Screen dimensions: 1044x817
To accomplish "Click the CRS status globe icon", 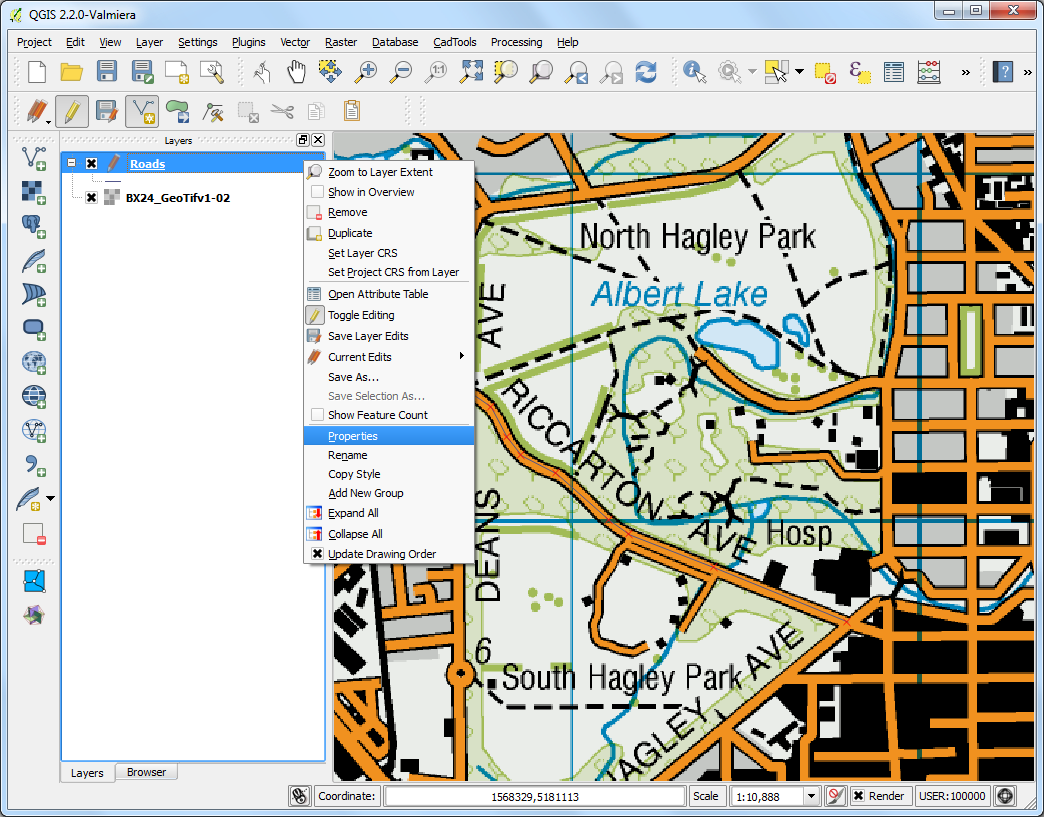I will click(x=1005, y=796).
